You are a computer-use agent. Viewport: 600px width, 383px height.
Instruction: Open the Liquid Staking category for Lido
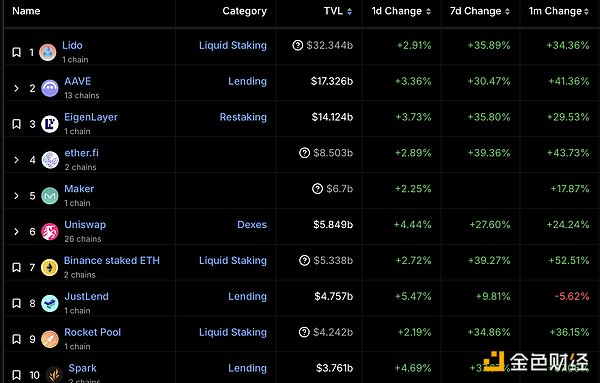tap(233, 46)
